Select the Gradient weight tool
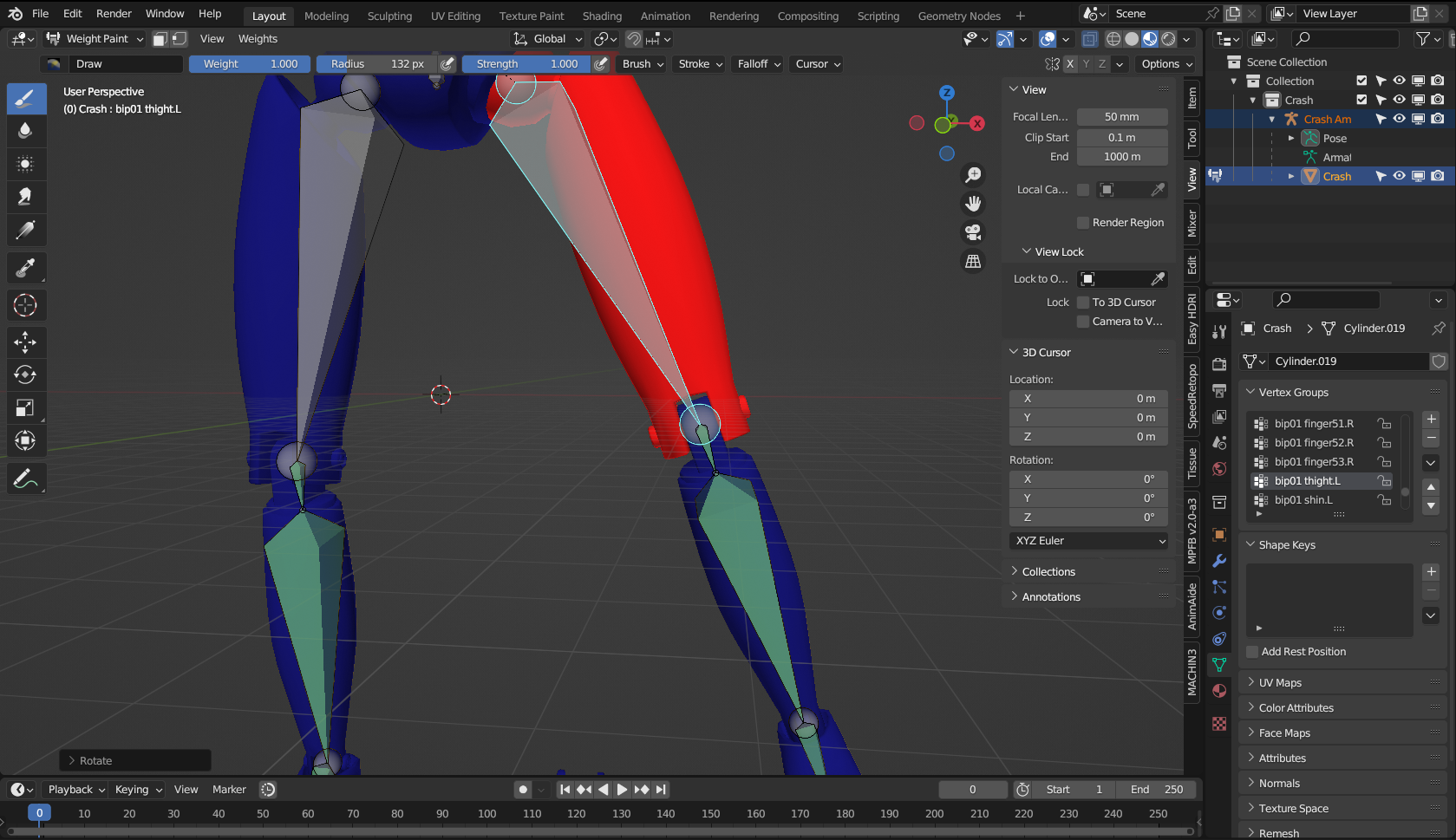Screen dimensions: 1456x840 tap(25, 231)
